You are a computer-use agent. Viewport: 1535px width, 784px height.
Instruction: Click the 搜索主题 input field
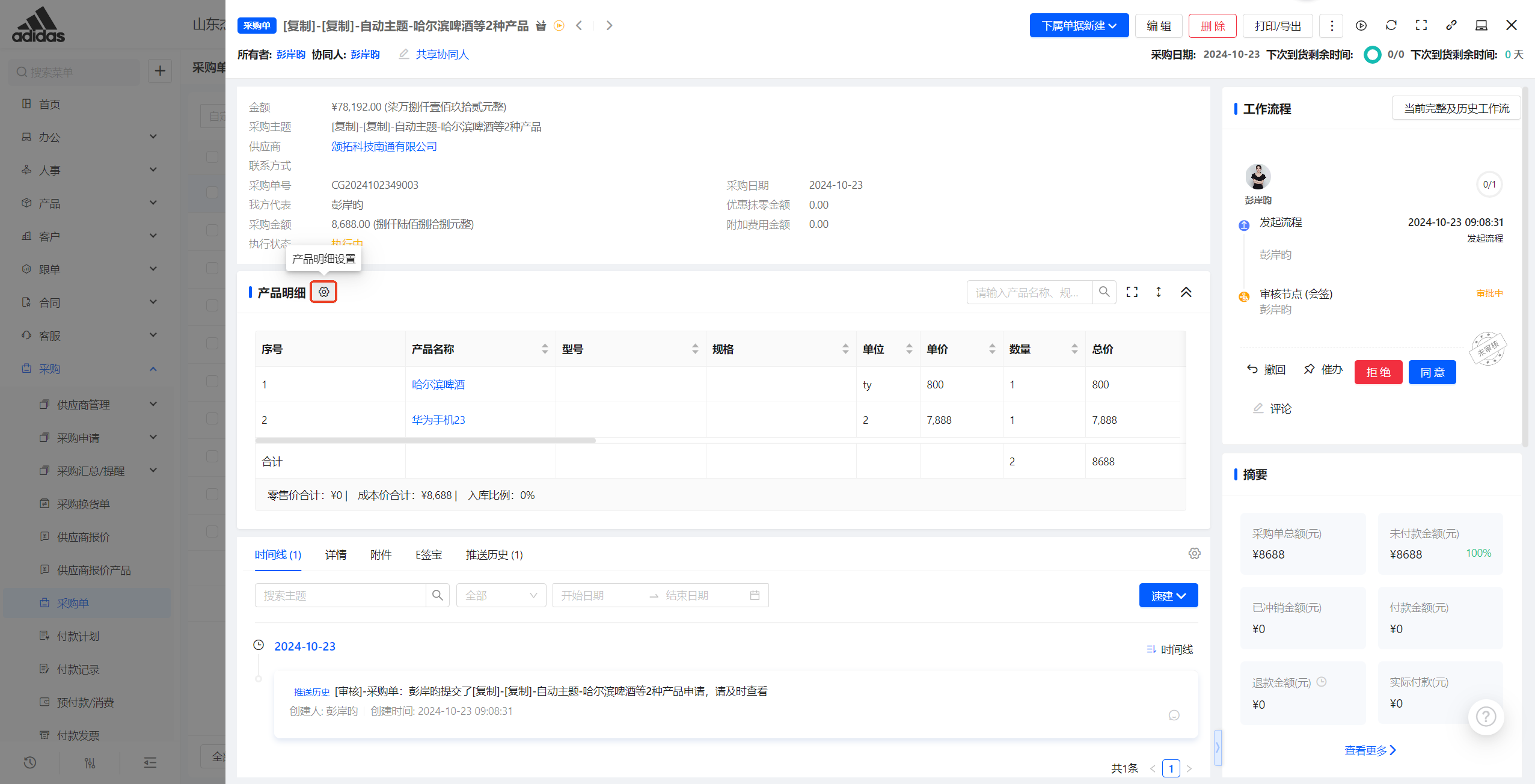point(340,595)
